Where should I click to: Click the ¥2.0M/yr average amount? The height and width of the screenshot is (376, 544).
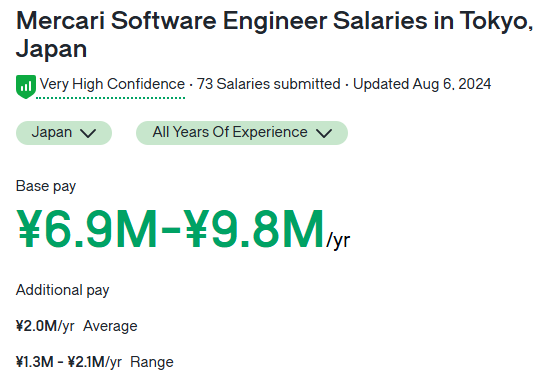pos(45,326)
